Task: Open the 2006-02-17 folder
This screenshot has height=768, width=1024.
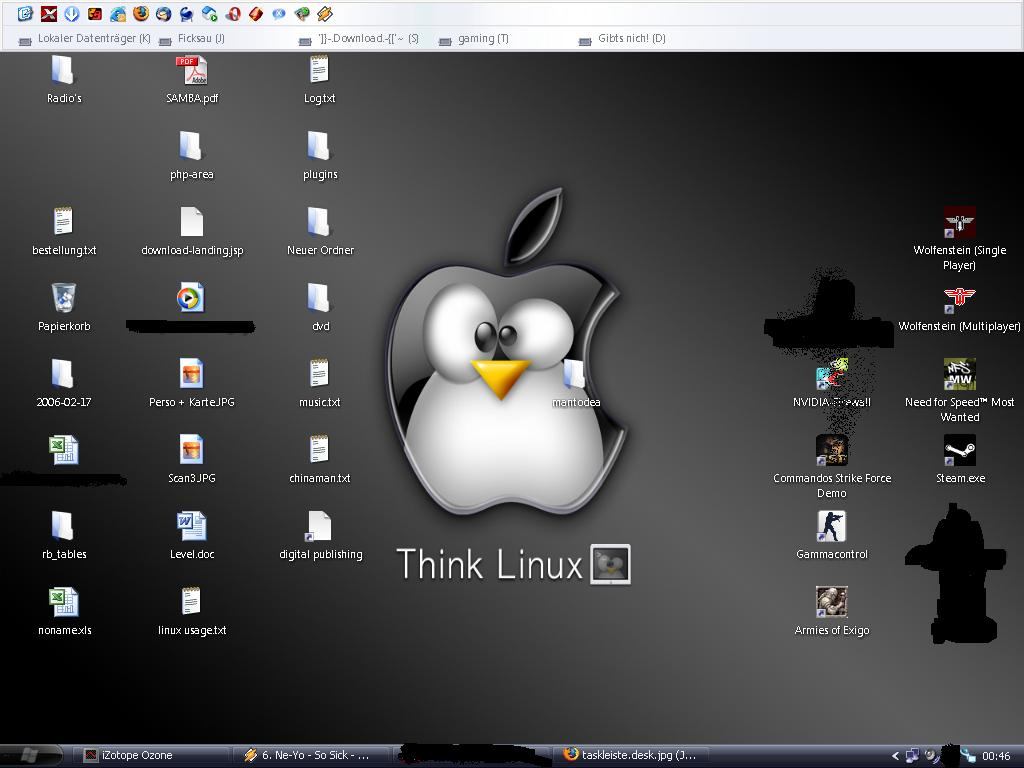Action: pos(63,384)
